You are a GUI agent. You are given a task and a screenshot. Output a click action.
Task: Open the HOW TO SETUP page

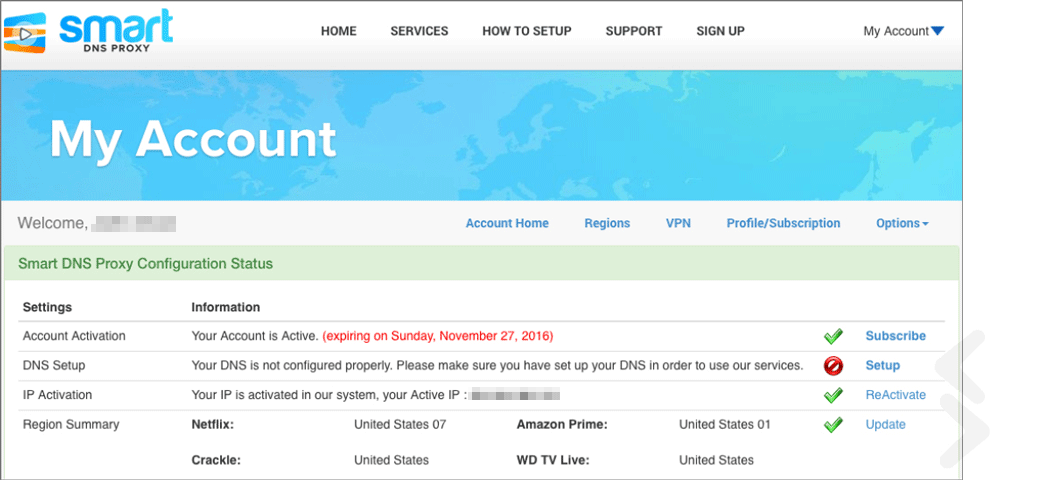[x=527, y=31]
